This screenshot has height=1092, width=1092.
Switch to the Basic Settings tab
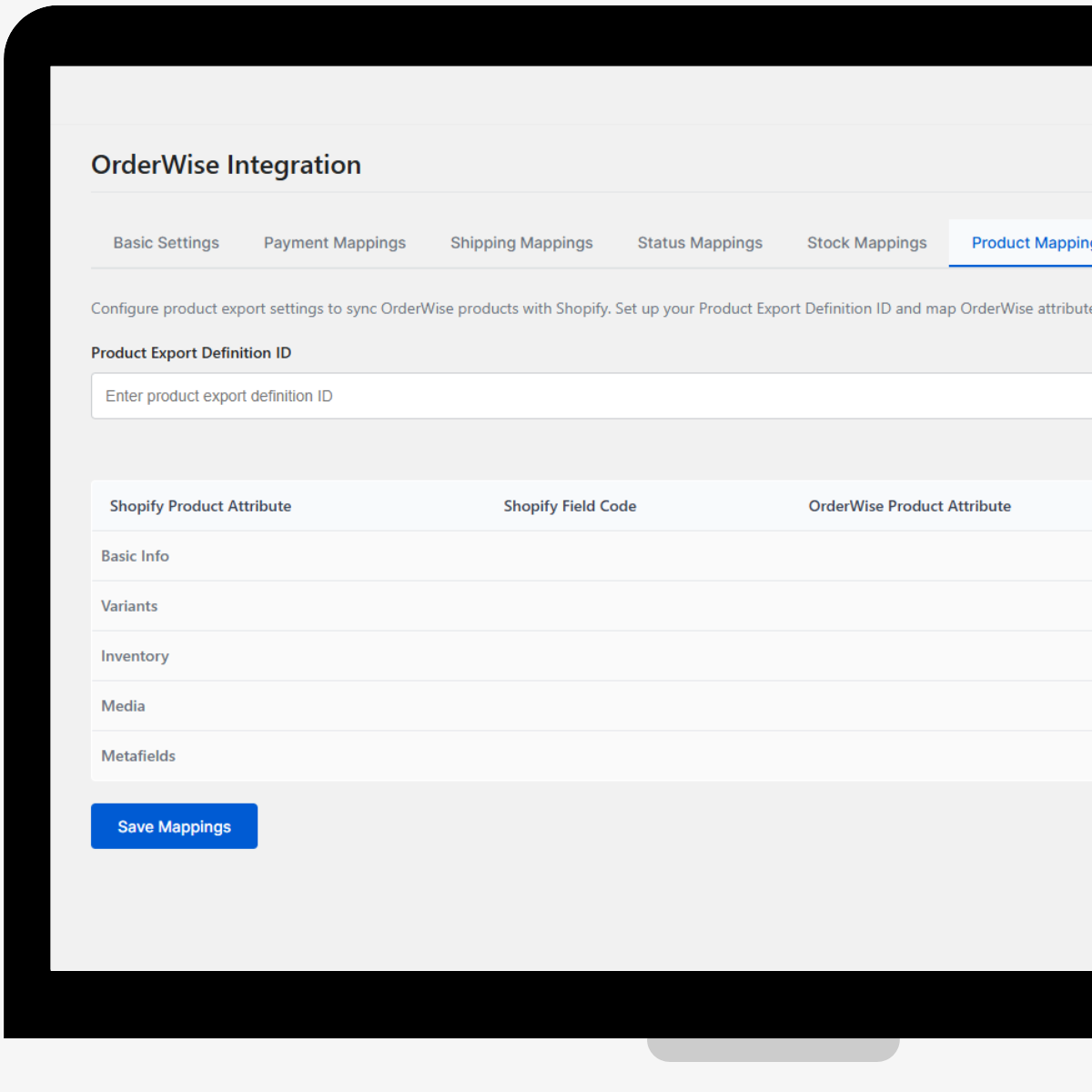click(166, 243)
